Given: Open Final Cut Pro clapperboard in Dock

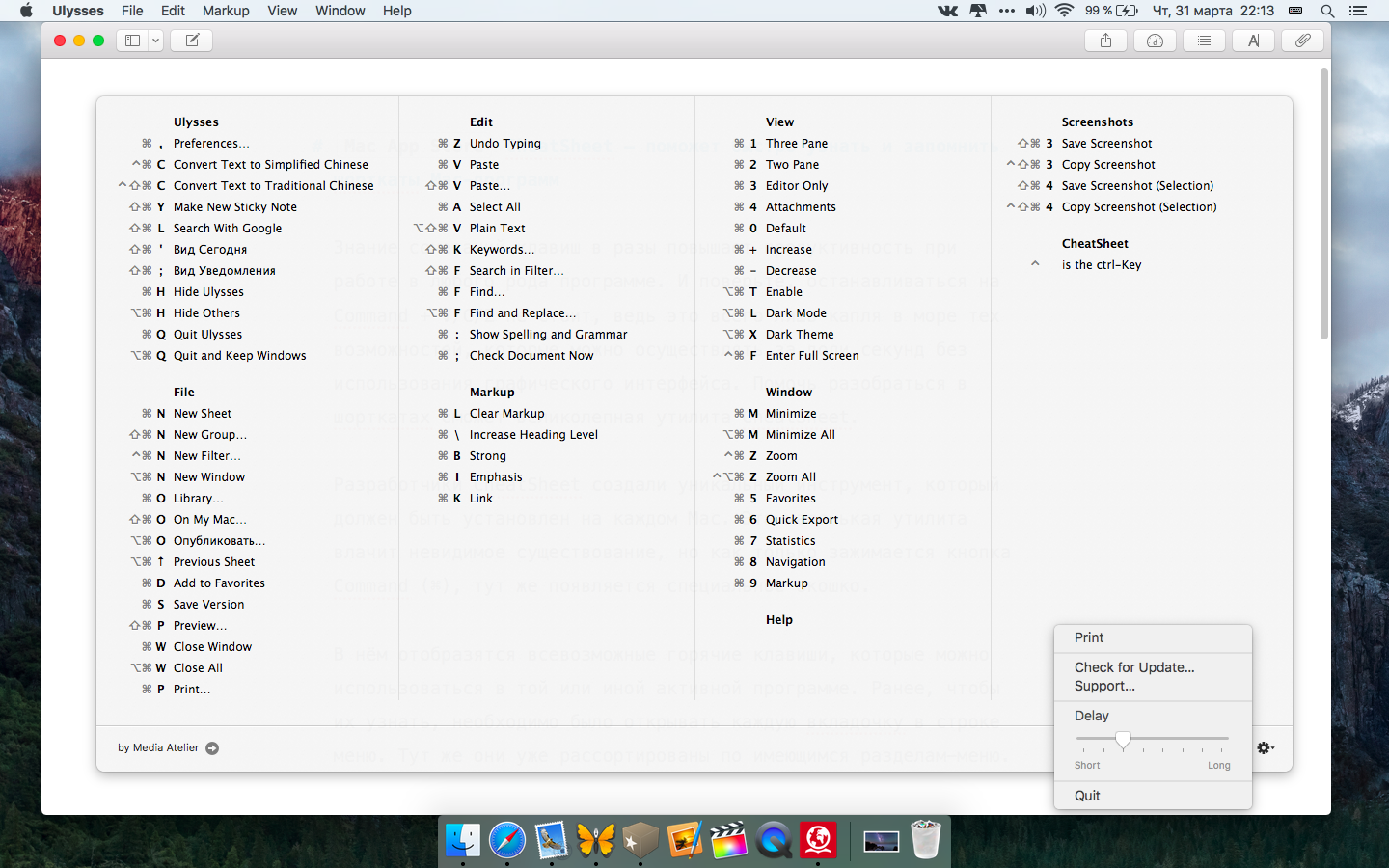Looking at the screenshot, I should (729, 841).
